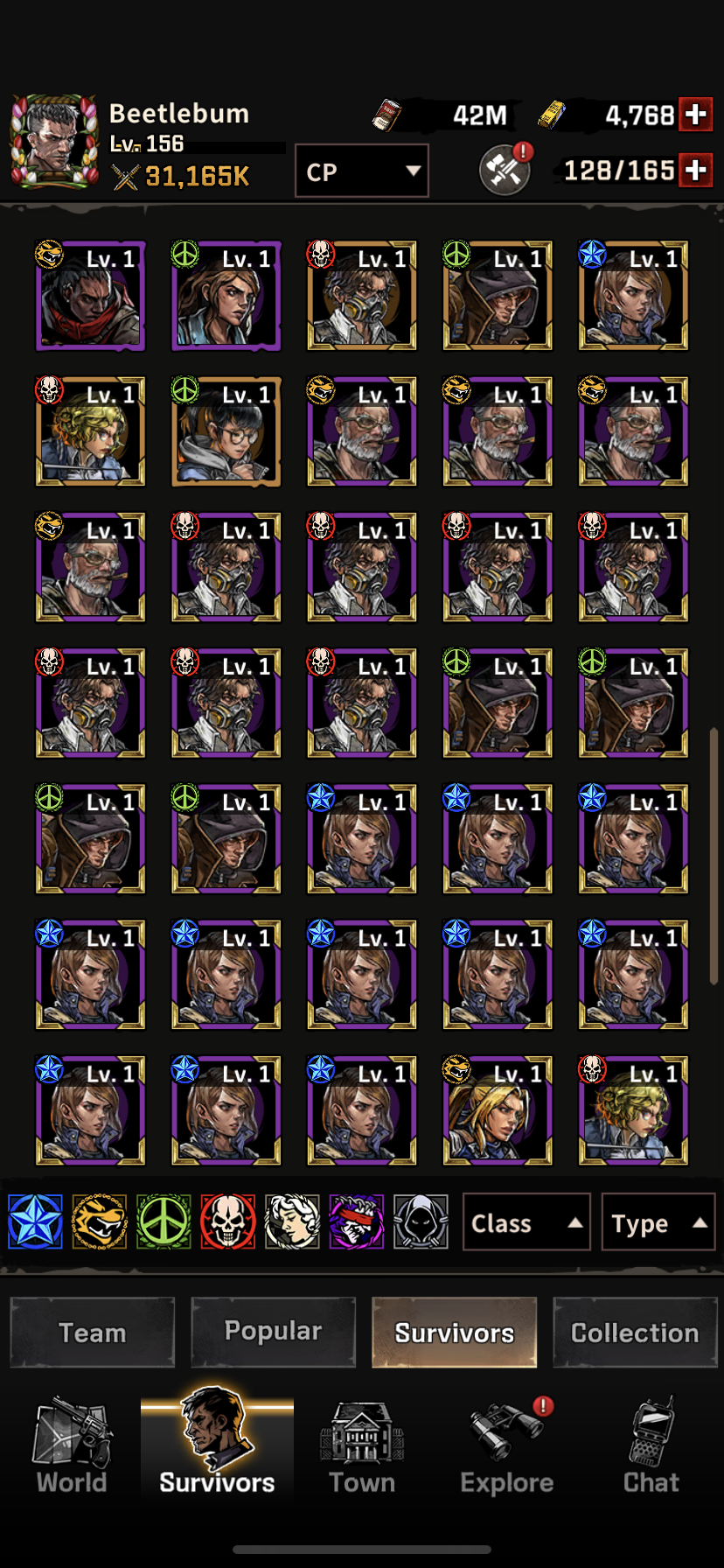Switch to the Collection tab
The height and width of the screenshot is (1568, 724).
(x=635, y=1332)
